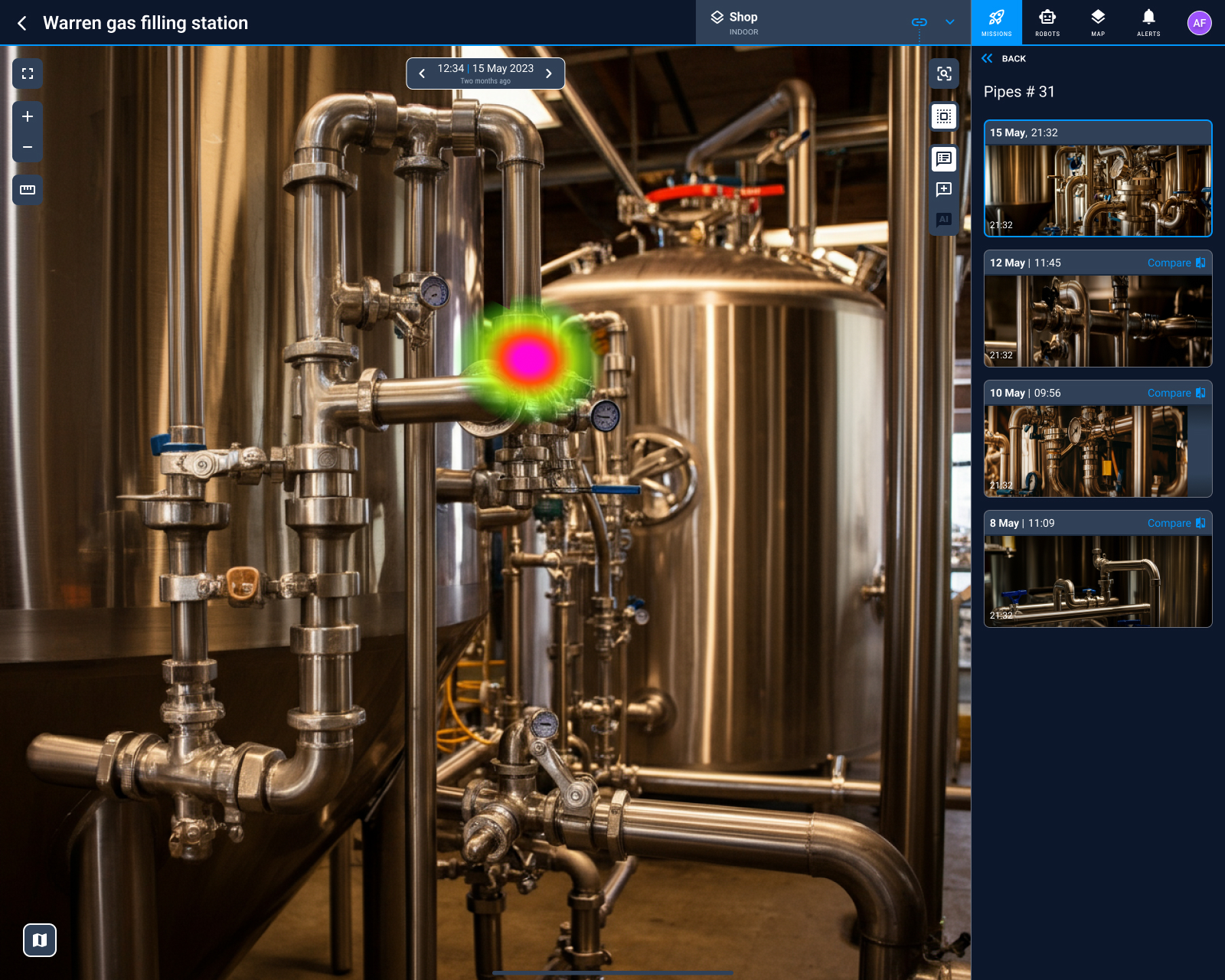
Task: Select the 8 May pipe thumbnail
Action: point(1097,580)
